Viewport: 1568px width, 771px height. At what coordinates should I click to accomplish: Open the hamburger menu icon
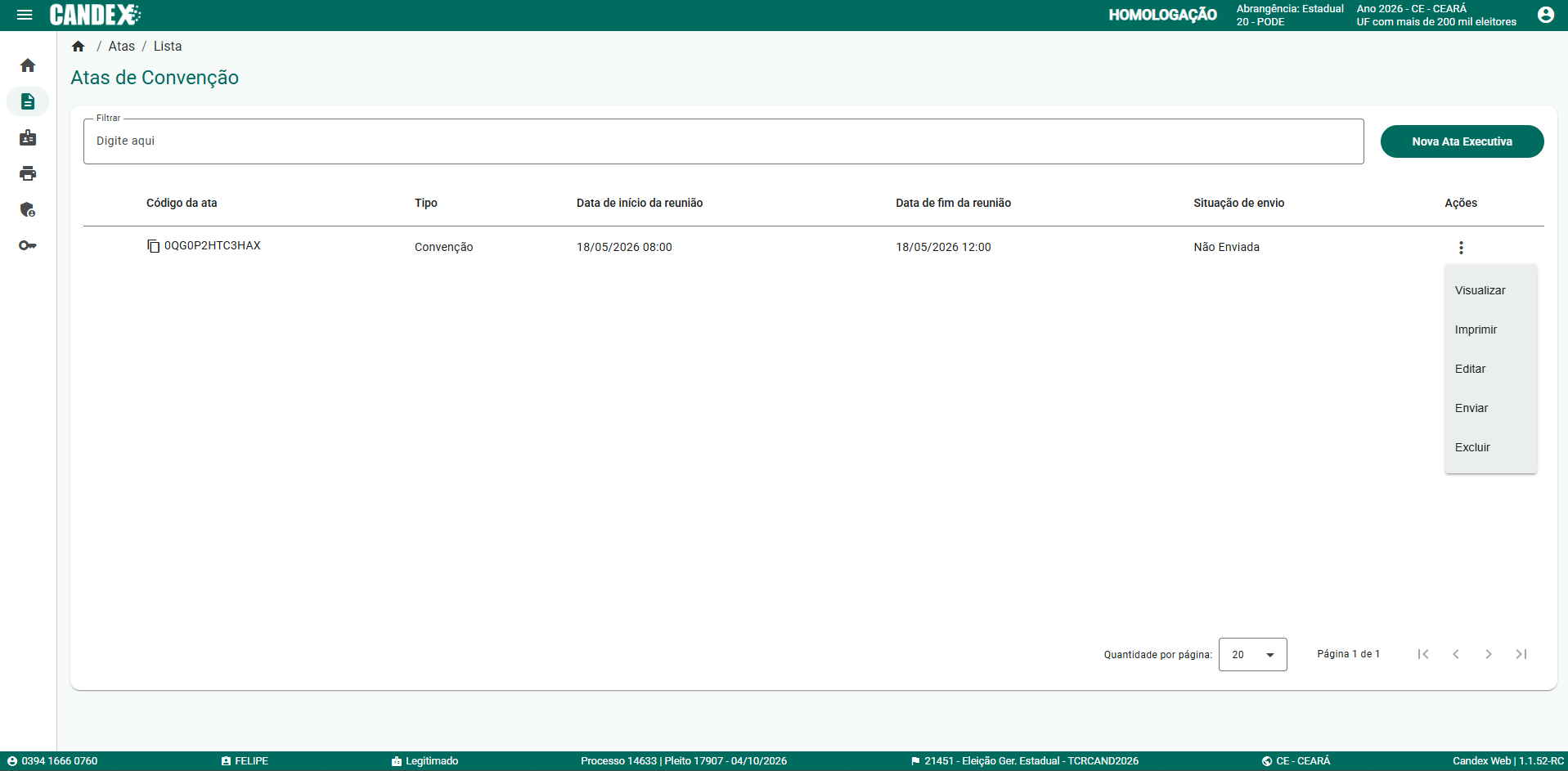click(x=25, y=15)
